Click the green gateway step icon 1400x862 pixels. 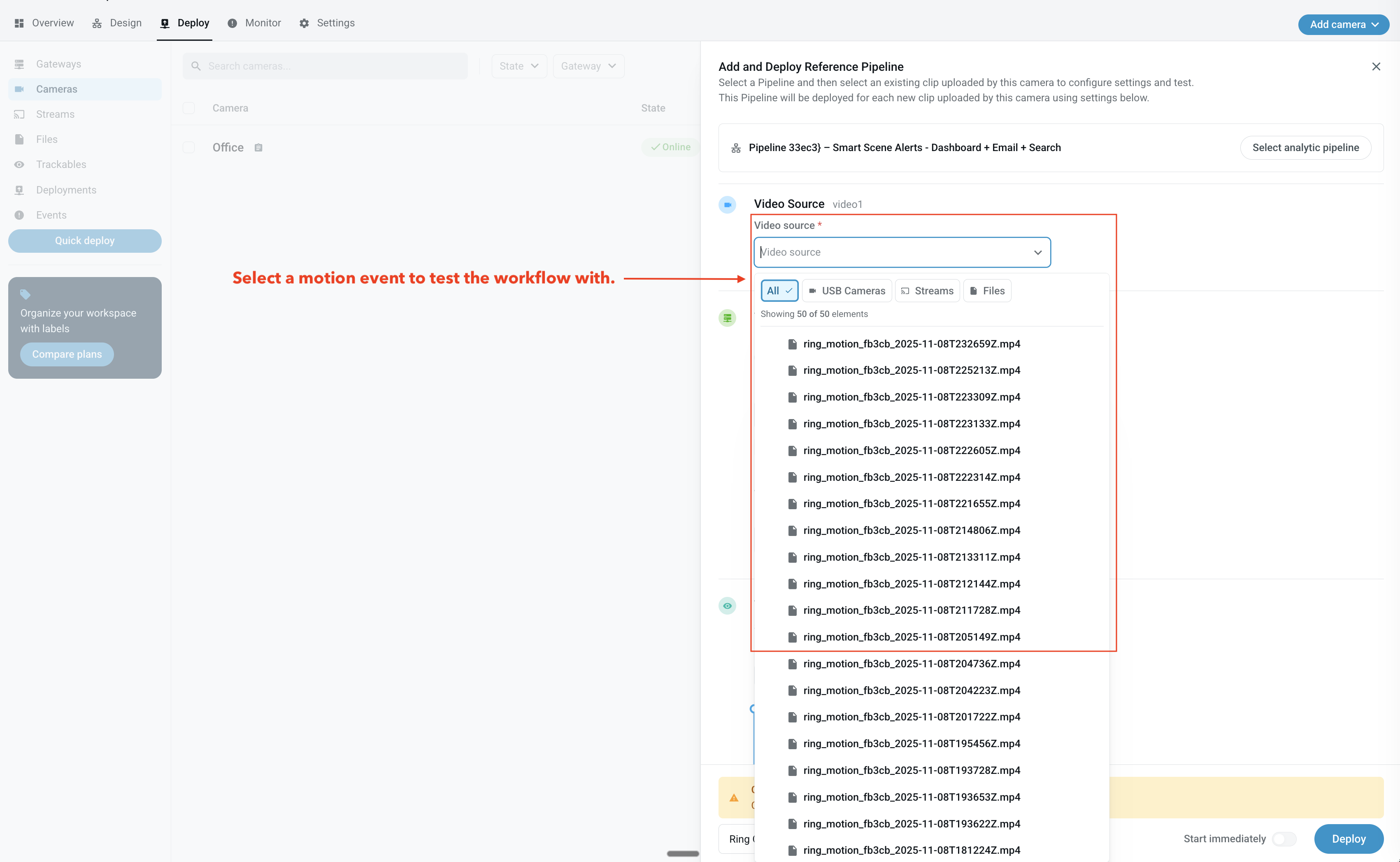(x=727, y=318)
